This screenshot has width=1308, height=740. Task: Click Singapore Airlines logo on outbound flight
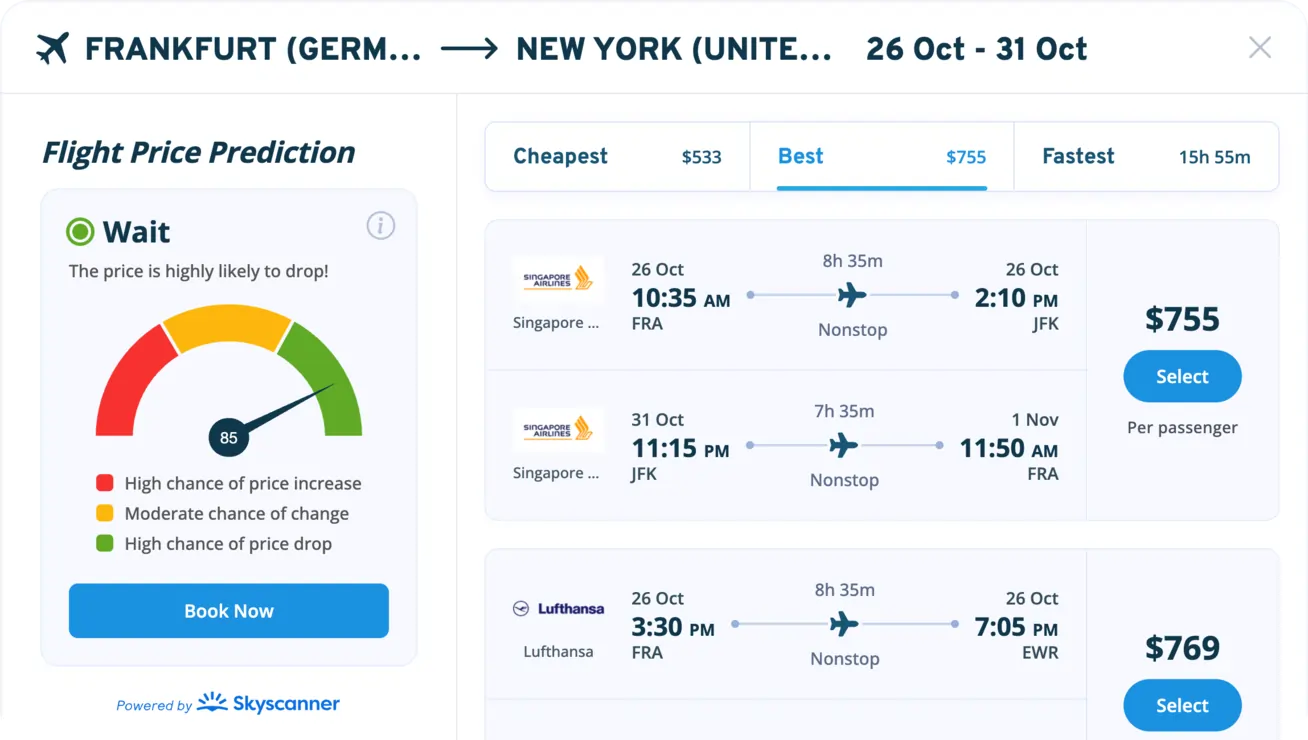557,280
